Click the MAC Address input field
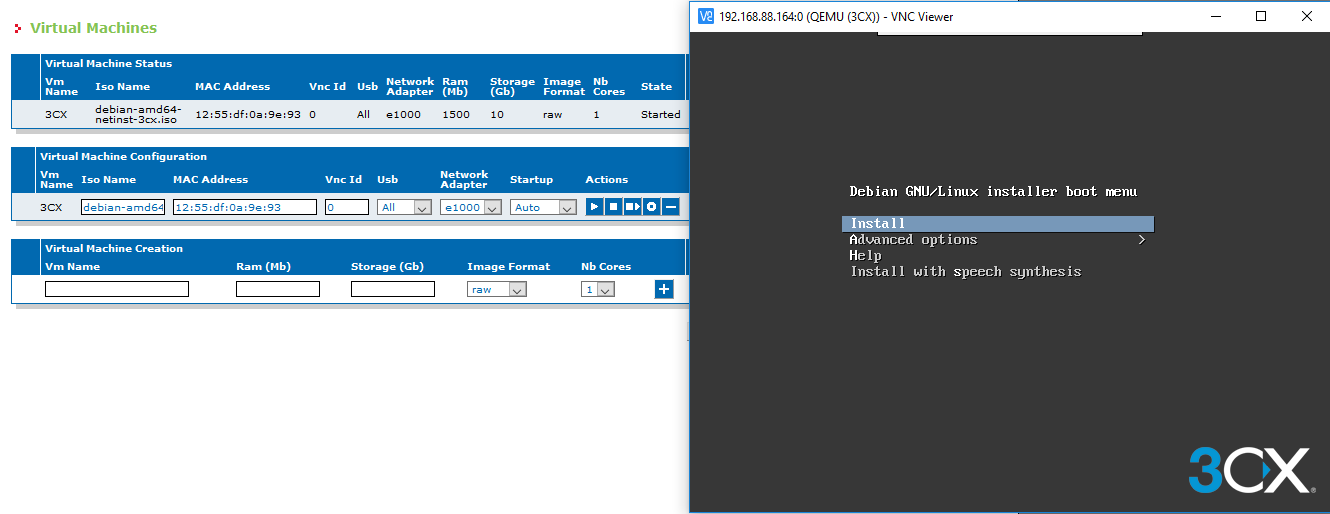Image resolution: width=1330 pixels, height=514 pixels. point(245,207)
